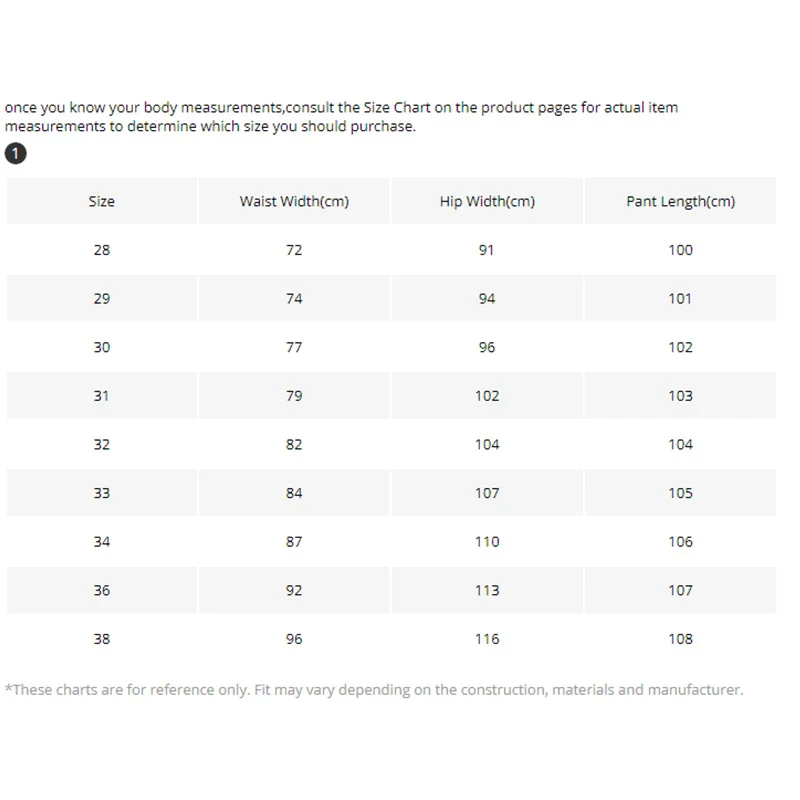800x800 pixels.
Task: Select the size 29 cell
Action: point(102,298)
